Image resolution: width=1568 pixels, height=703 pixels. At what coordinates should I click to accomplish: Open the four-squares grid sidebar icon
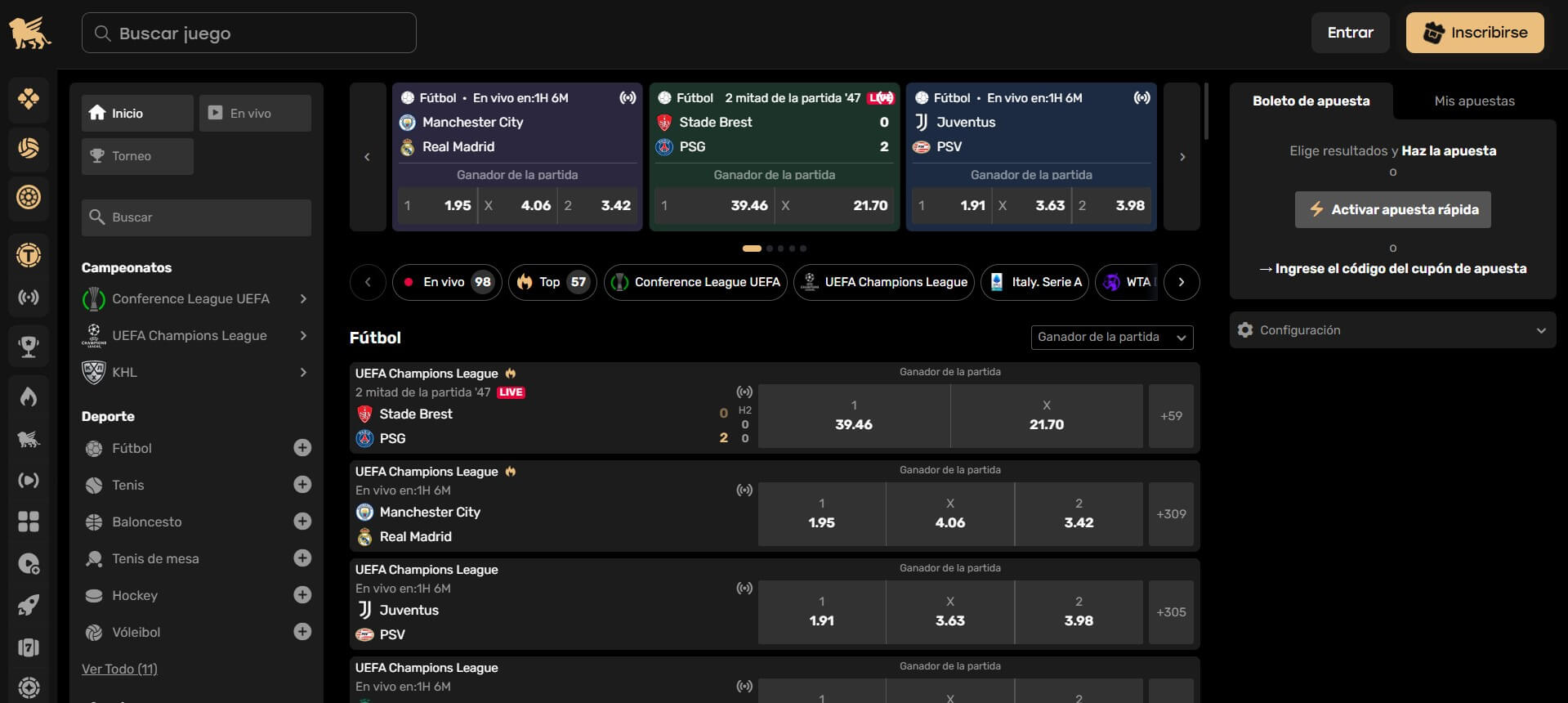click(29, 522)
